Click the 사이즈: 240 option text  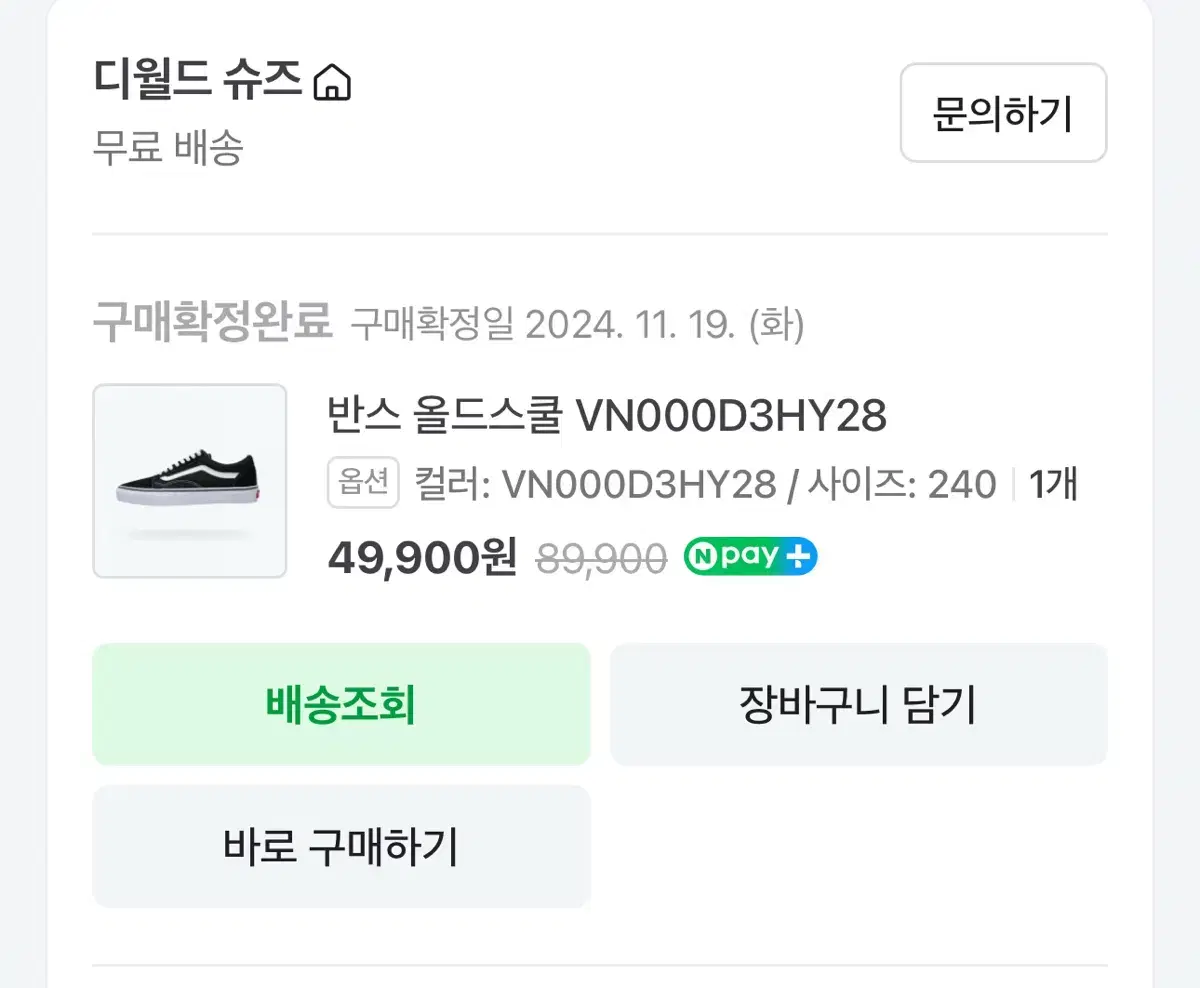(900, 485)
